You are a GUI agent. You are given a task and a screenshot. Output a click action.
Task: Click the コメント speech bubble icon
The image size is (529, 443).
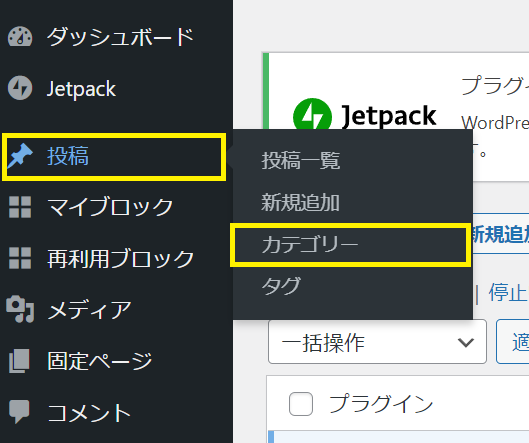19,411
